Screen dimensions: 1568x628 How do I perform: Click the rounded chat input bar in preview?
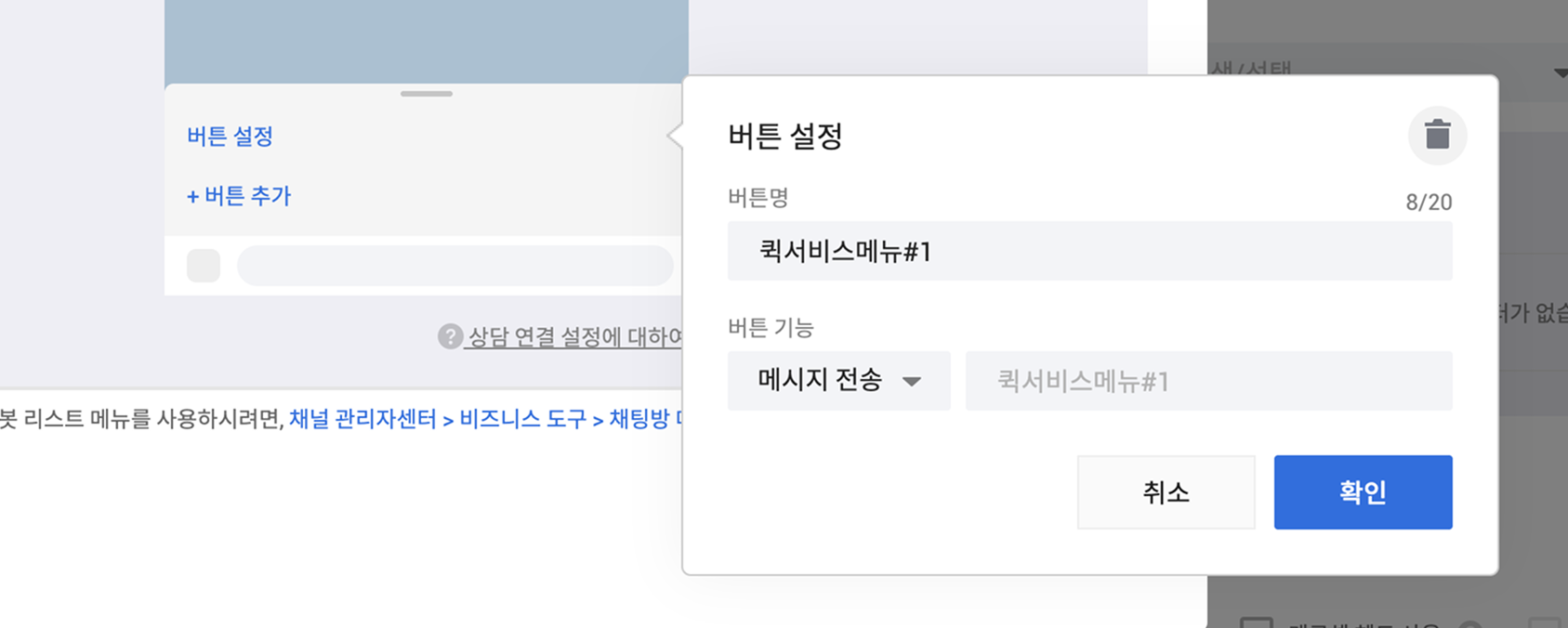click(x=455, y=266)
